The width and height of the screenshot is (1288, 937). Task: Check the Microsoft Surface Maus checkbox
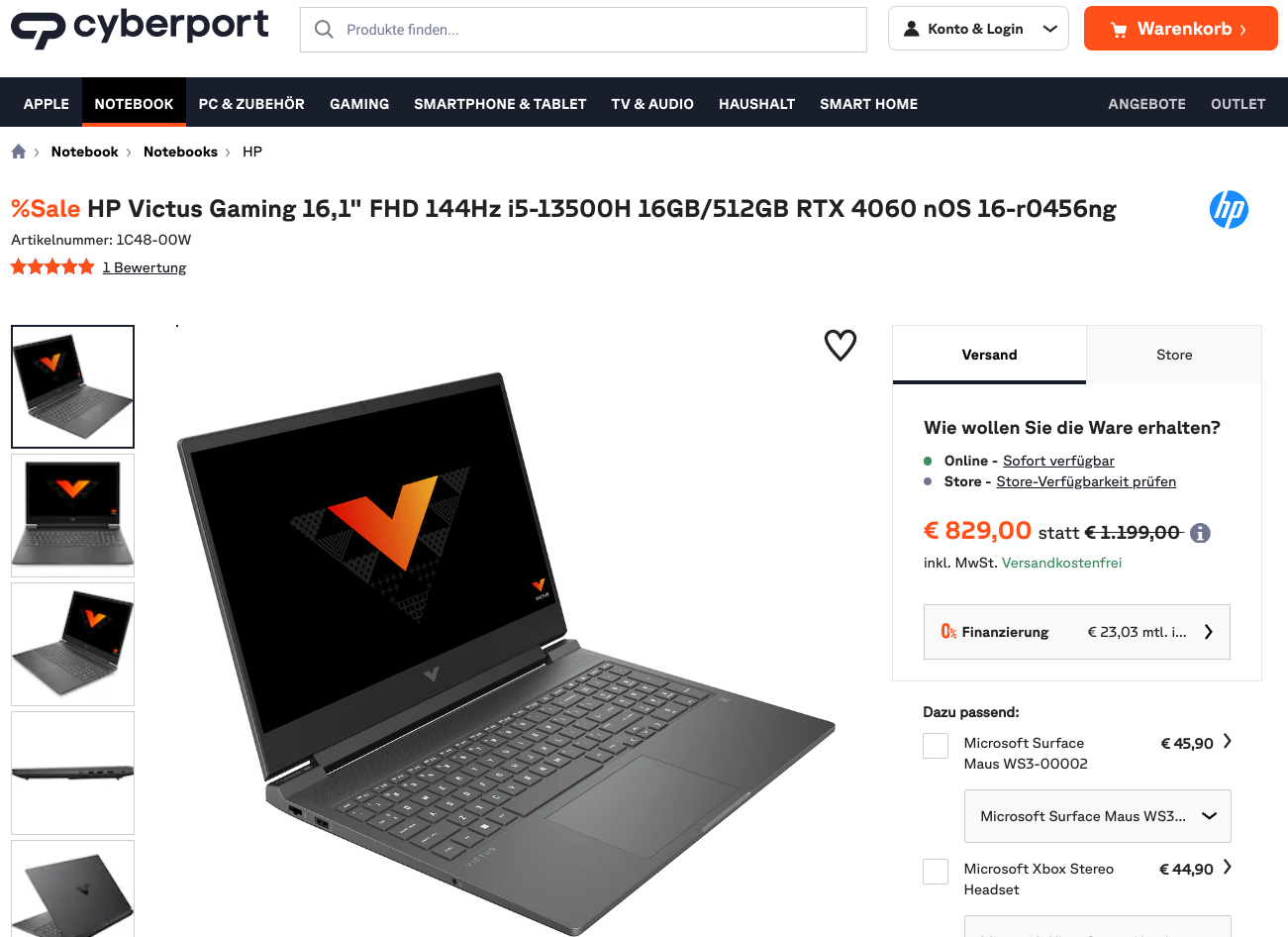coord(936,746)
